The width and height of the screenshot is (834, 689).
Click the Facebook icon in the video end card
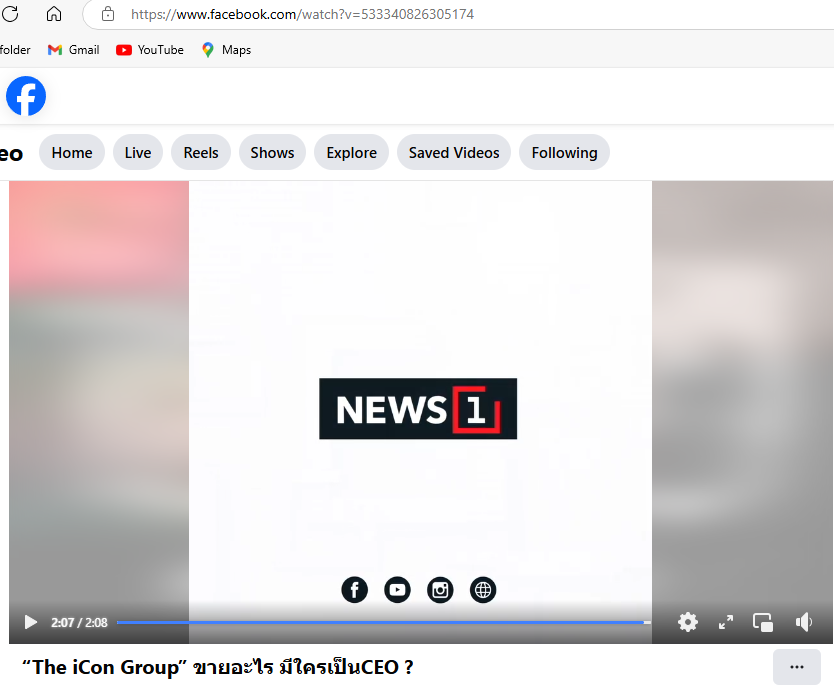355,590
